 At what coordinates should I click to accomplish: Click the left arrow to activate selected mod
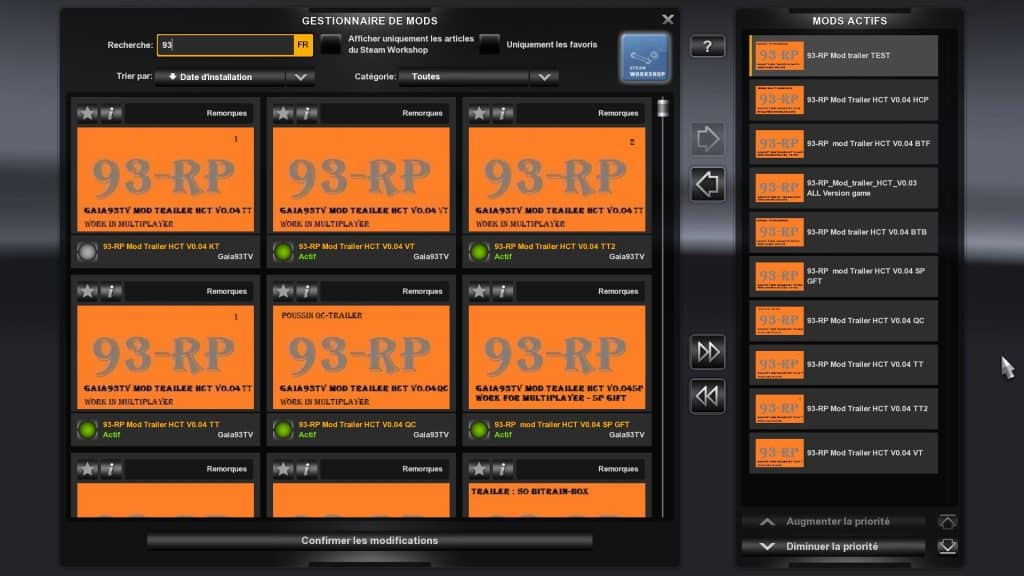pyautogui.click(x=707, y=185)
